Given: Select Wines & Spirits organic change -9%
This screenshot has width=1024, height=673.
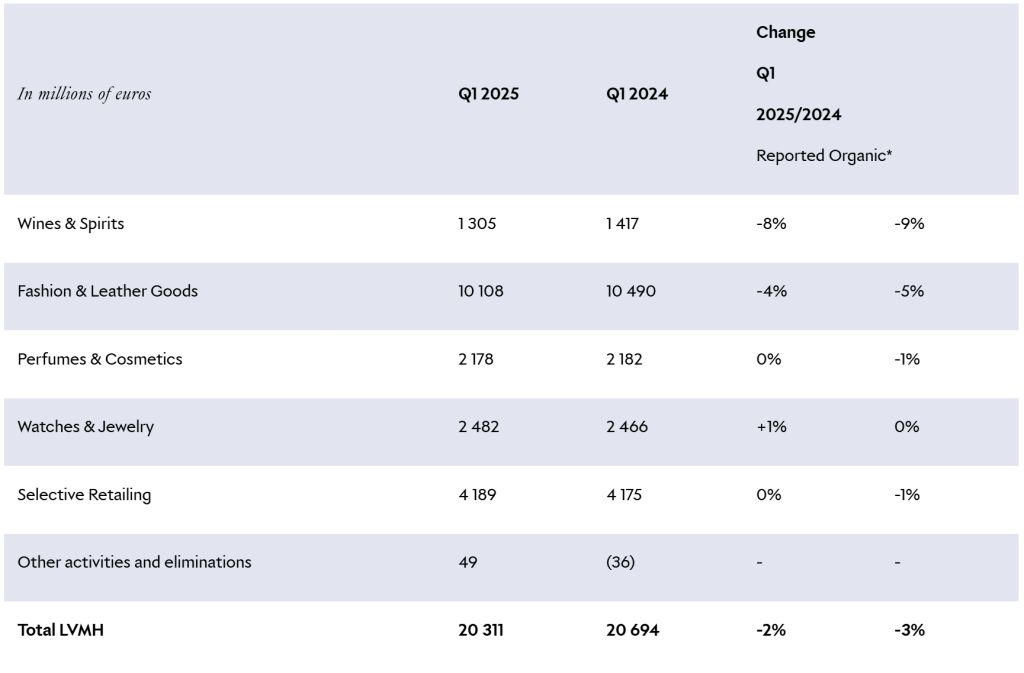Looking at the screenshot, I should 909,224.
